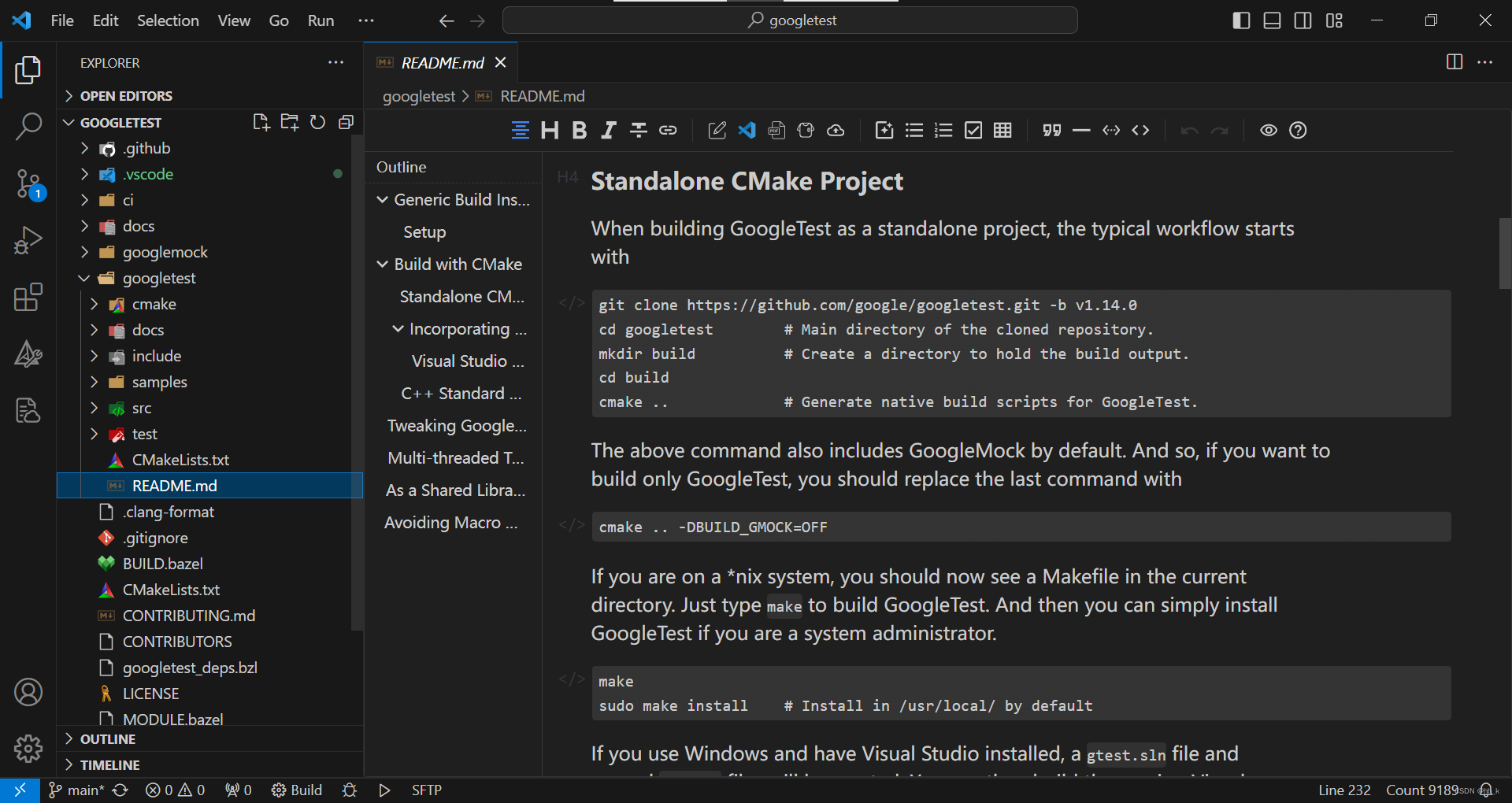The image size is (1512, 803).
Task: Collapse all folders in explorer
Action: pos(346,122)
